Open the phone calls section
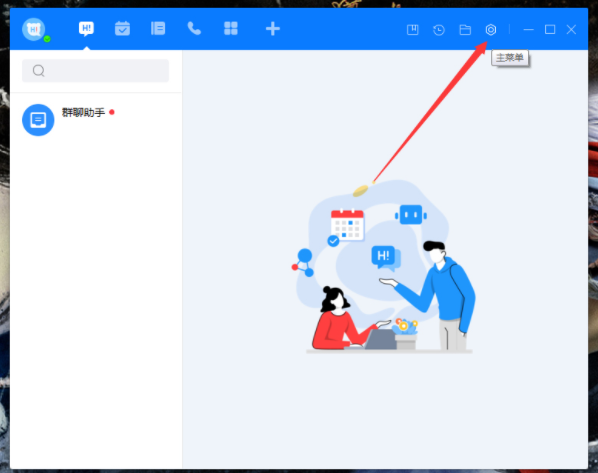The width and height of the screenshot is (598, 473). 194,29
